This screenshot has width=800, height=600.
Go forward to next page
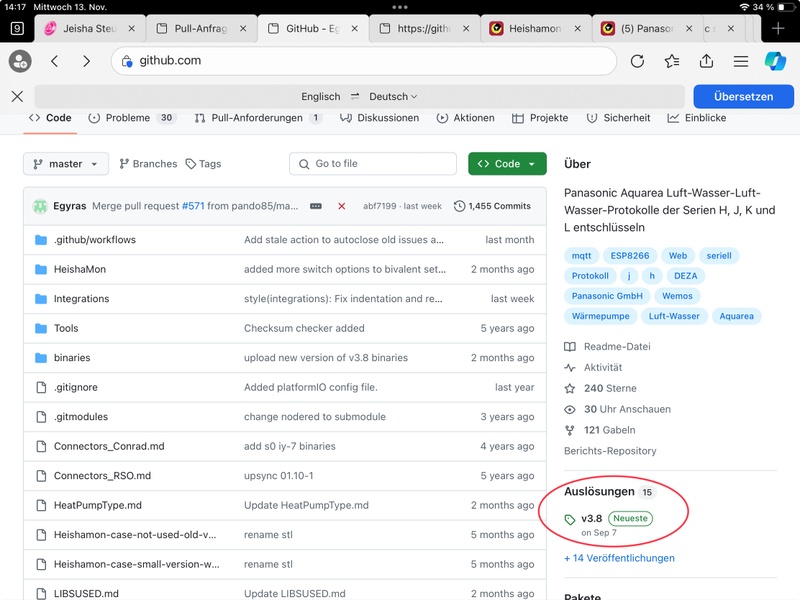86,61
